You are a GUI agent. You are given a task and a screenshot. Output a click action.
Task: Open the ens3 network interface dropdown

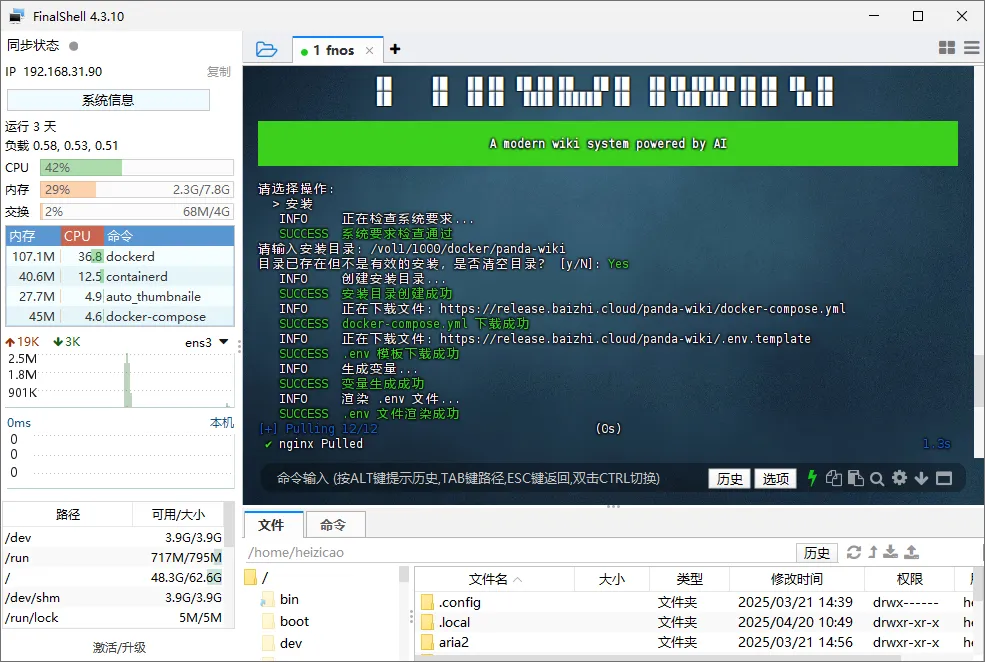pos(207,342)
